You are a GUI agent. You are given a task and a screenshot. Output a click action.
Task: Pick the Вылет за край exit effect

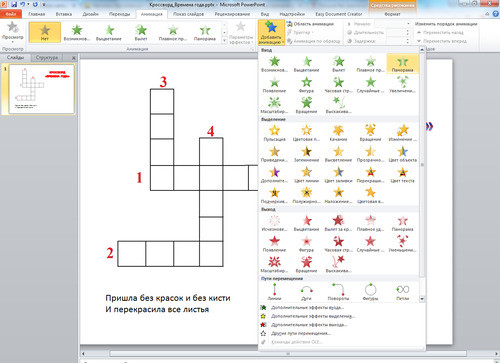tap(338, 223)
